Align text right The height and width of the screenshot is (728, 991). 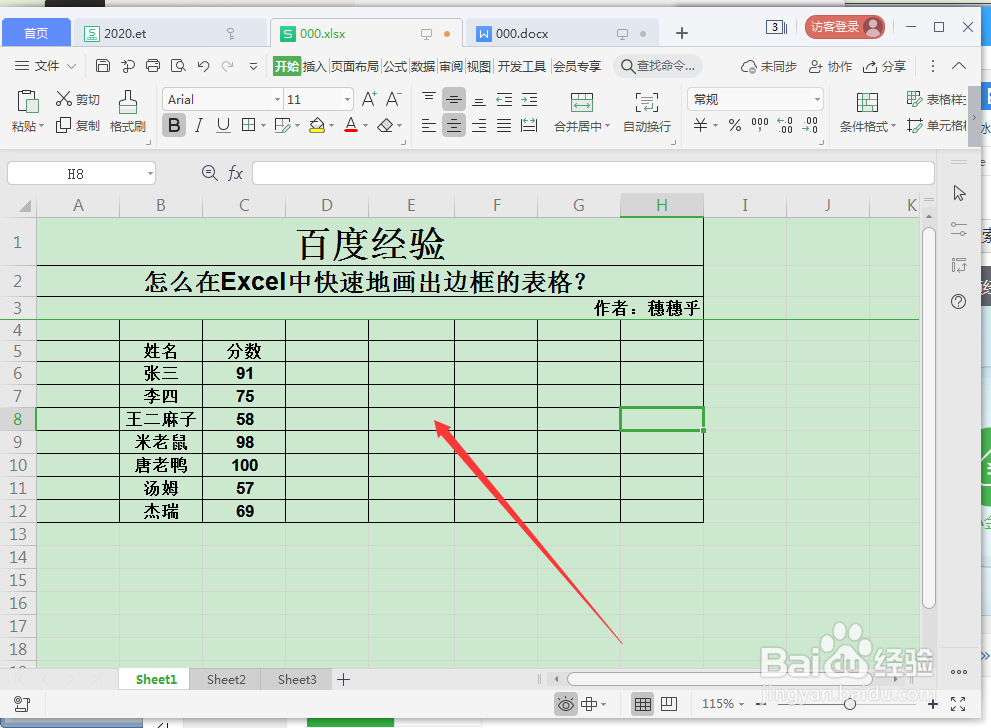[x=479, y=126]
